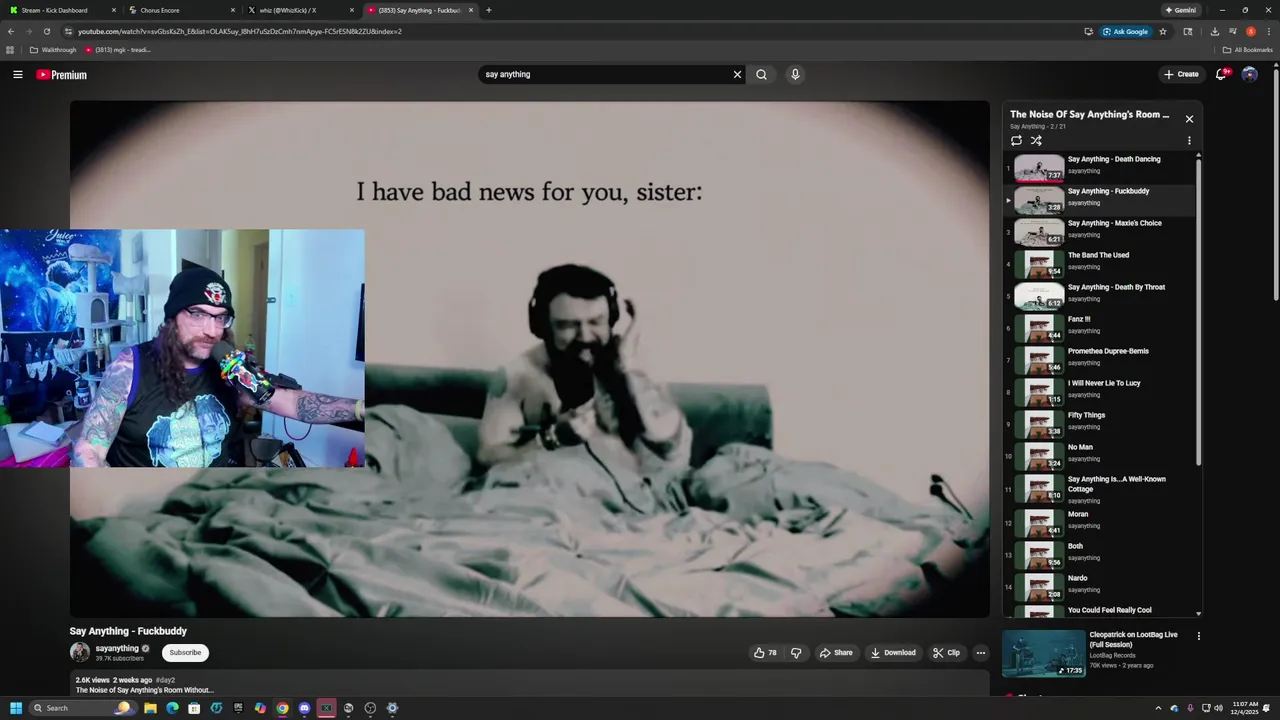
Task: Open File Explorer from taskbar
Action: click(x=150, y=708)
